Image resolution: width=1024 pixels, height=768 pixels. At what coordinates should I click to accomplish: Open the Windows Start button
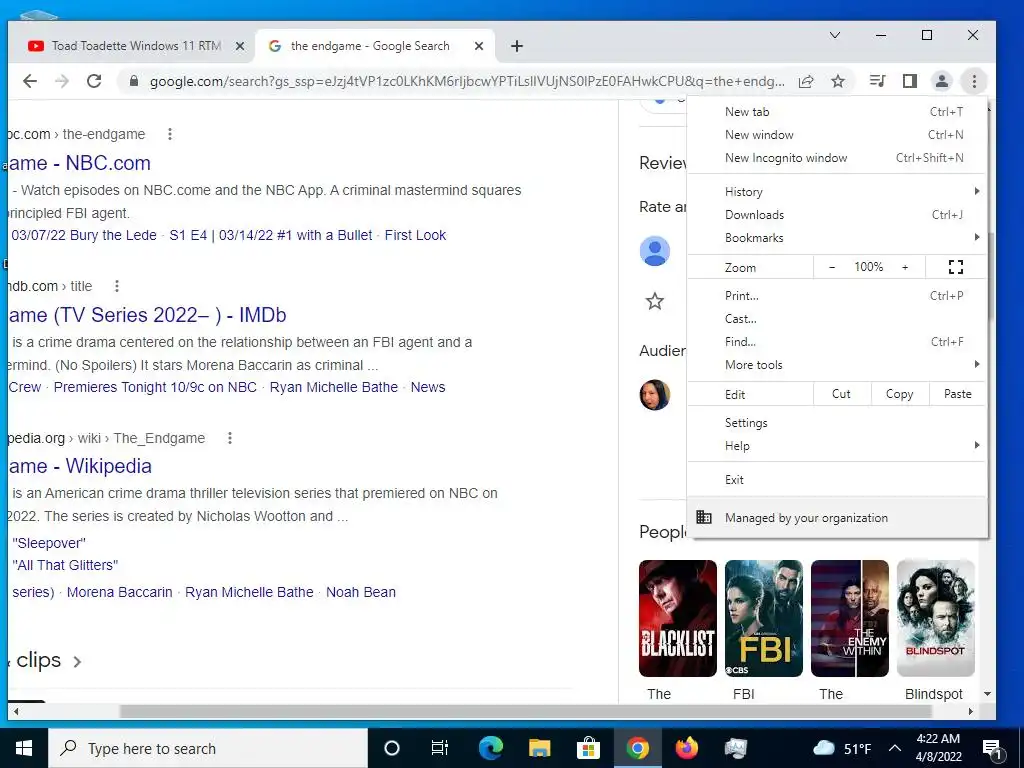pos(24,748)
